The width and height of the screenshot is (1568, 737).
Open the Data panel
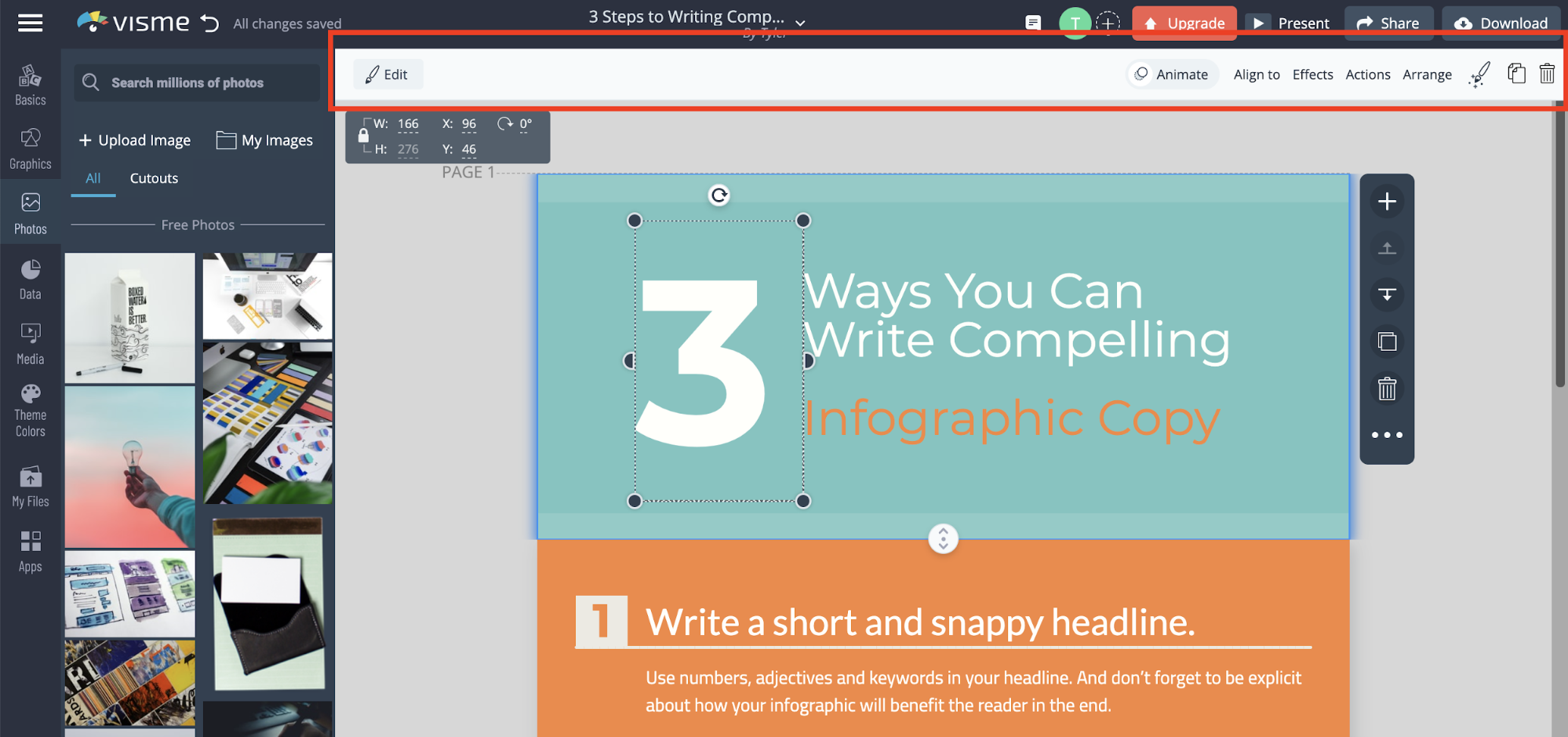point(30,280)
